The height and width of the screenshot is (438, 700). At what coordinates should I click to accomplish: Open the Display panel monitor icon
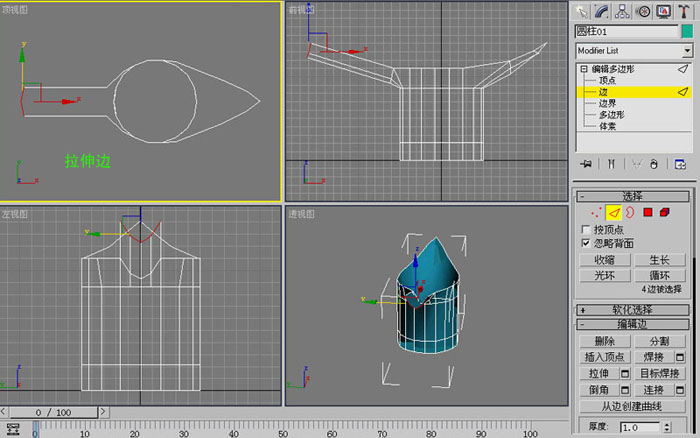coord(663,12)
